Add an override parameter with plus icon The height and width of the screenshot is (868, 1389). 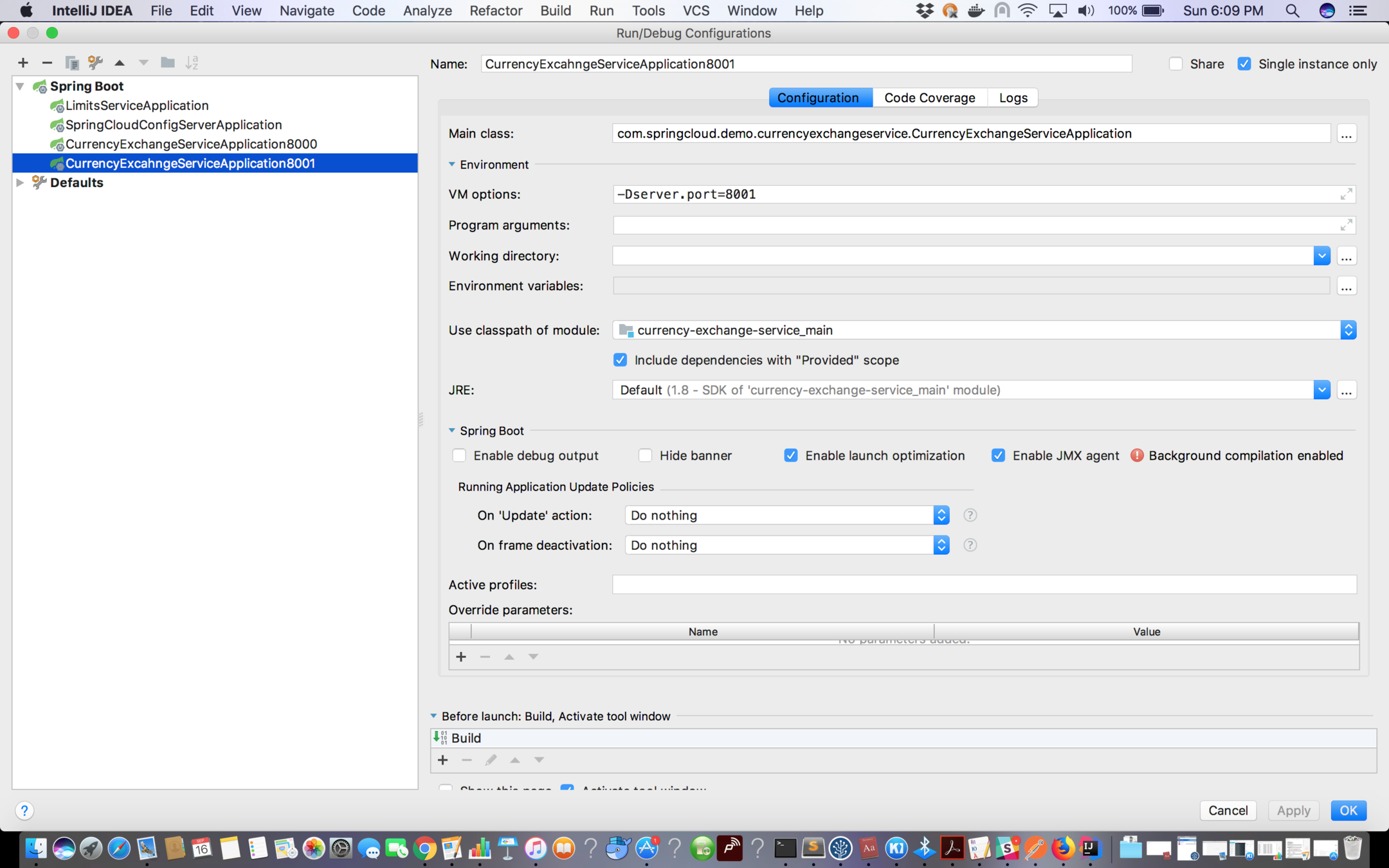point(461,656)
